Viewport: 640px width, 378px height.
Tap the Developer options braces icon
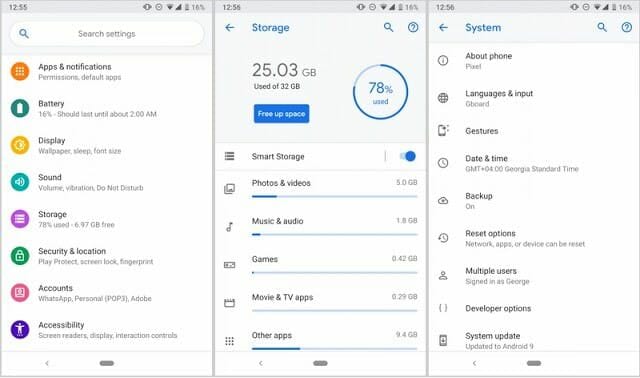pos(443,308)
